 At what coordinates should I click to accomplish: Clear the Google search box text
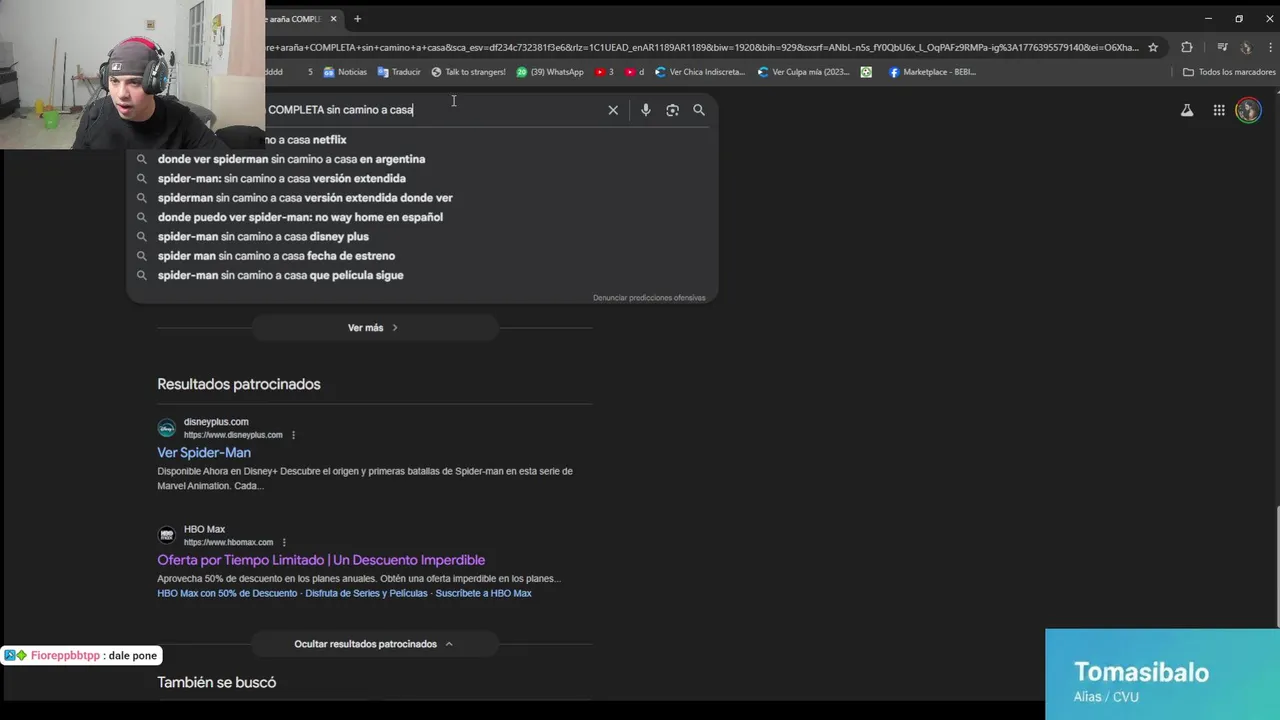tap(613, 110)
